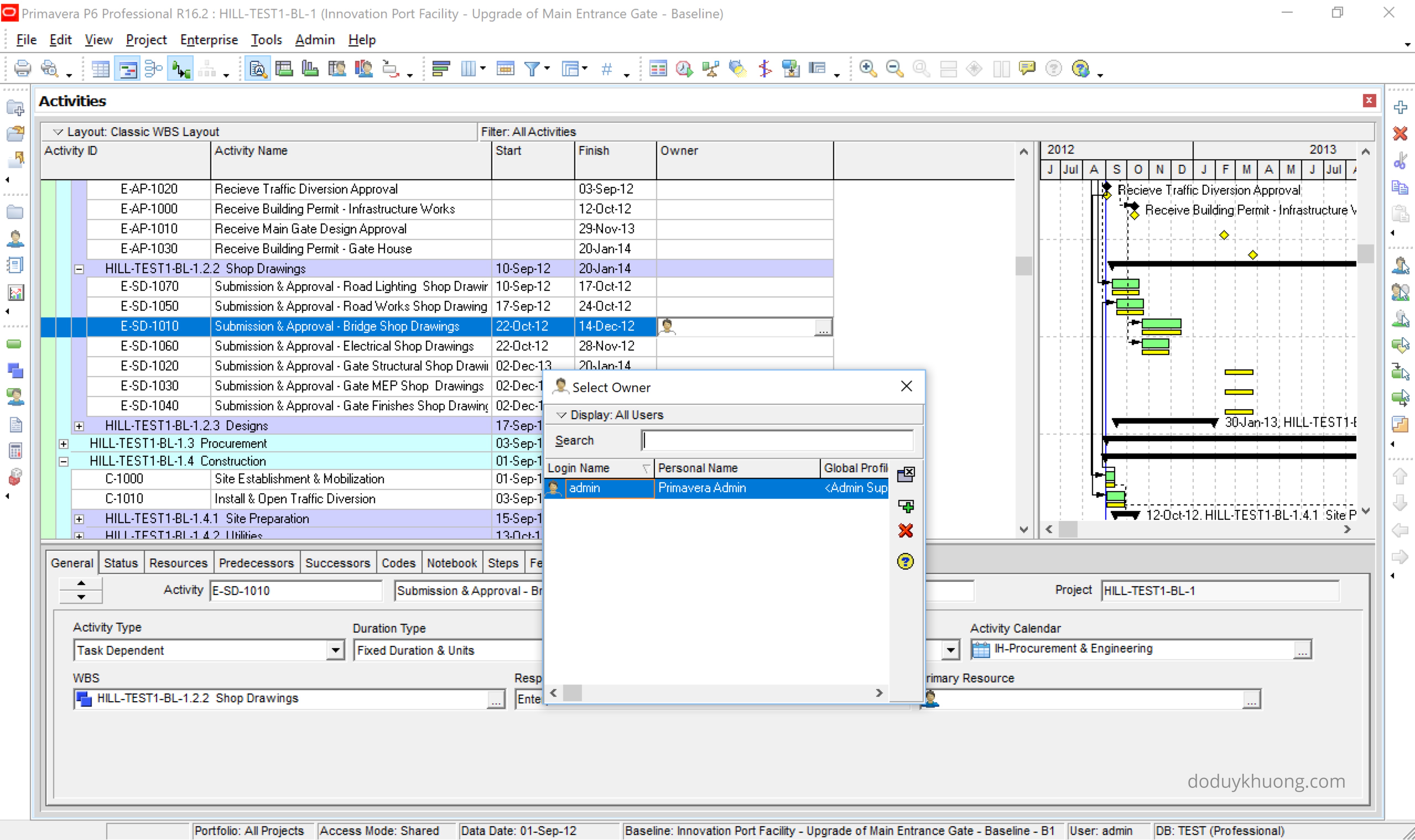Image resolution: width=1415 pixels, height=840 pixels.
Task: Toggle the Relationship Lines button
Action: (181, 69)
